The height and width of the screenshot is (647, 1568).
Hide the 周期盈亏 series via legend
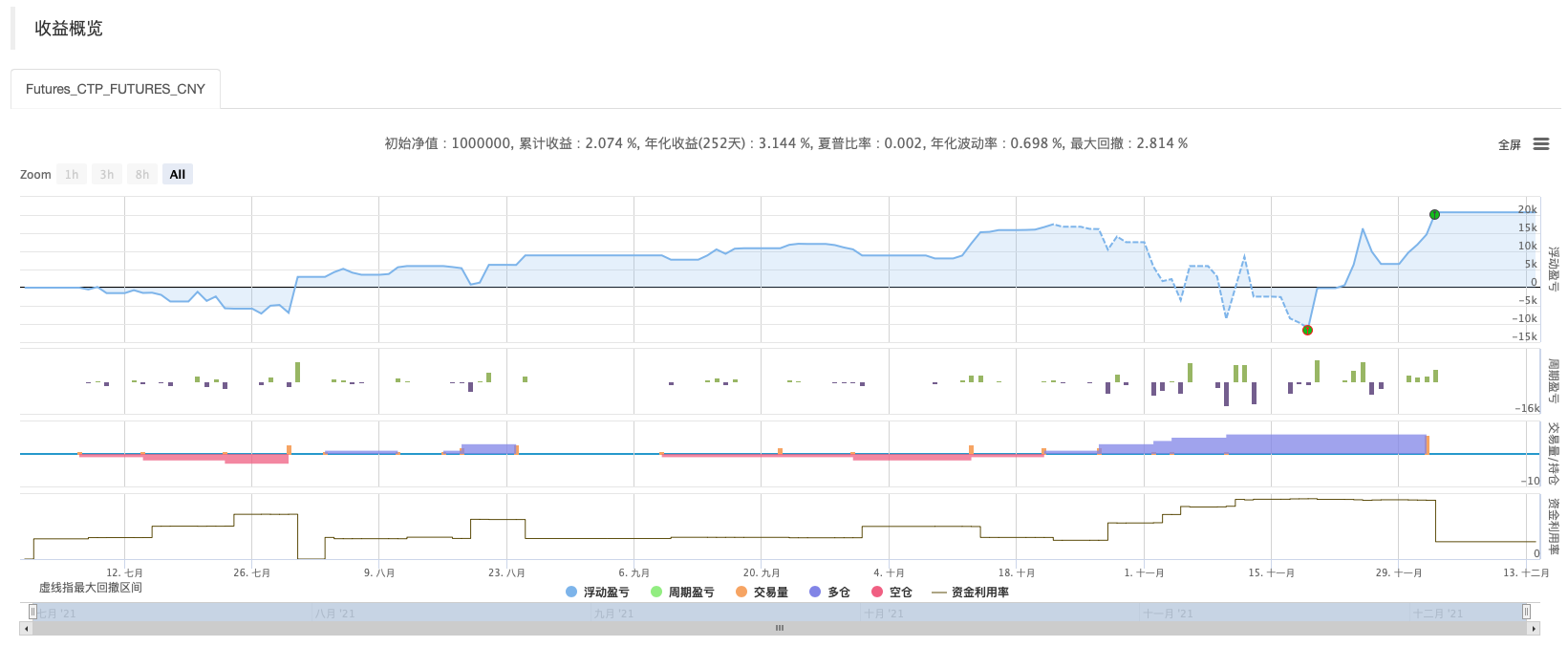pos(682,593)
